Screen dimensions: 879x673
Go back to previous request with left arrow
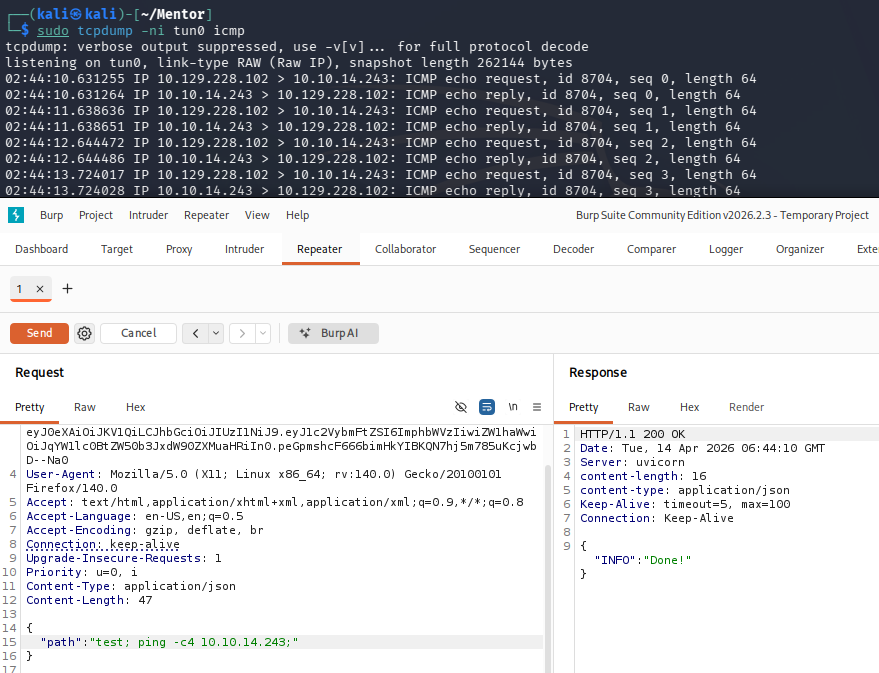pyautogui.click(x=194, y=333)
